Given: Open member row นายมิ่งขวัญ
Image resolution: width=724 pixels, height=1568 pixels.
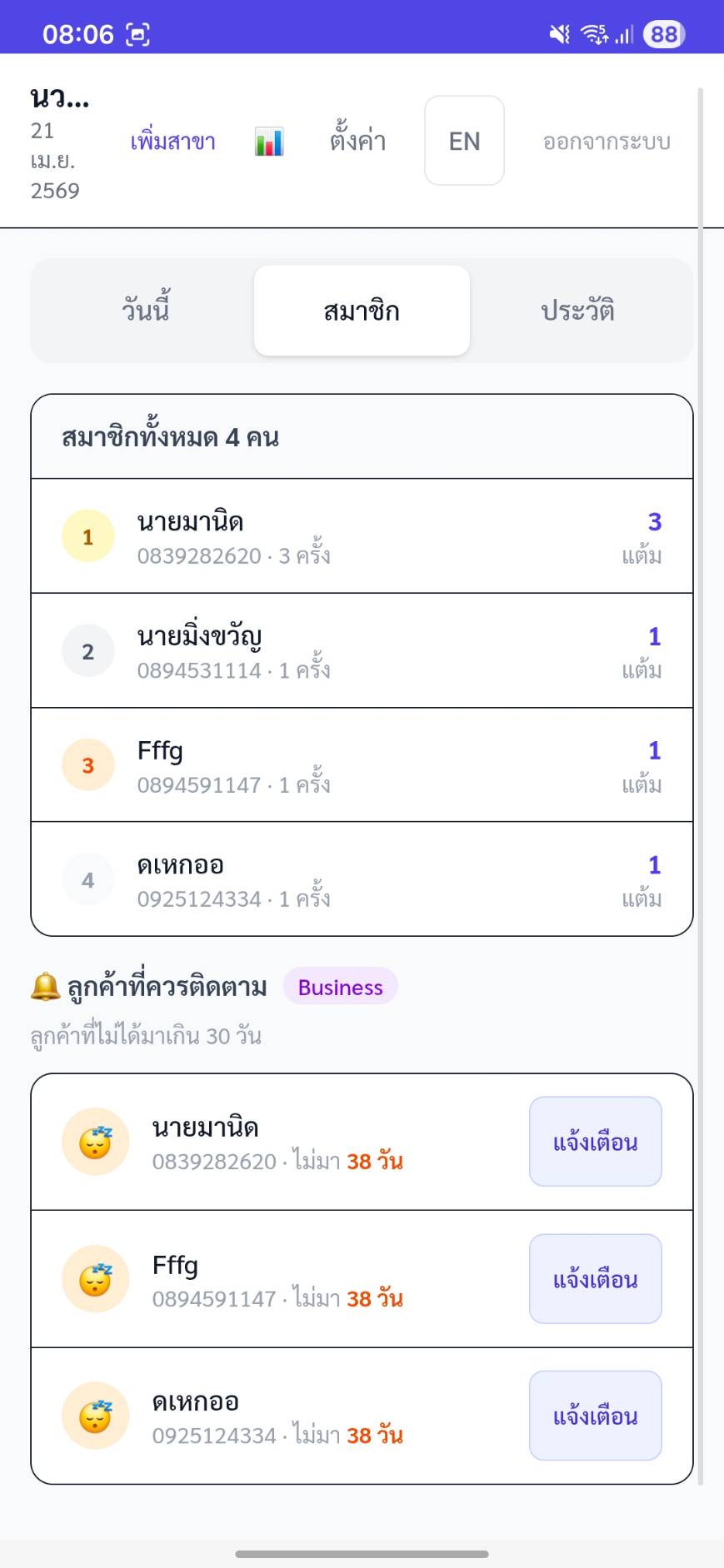Looking at the screenshot, I should (x=362, y=650).
